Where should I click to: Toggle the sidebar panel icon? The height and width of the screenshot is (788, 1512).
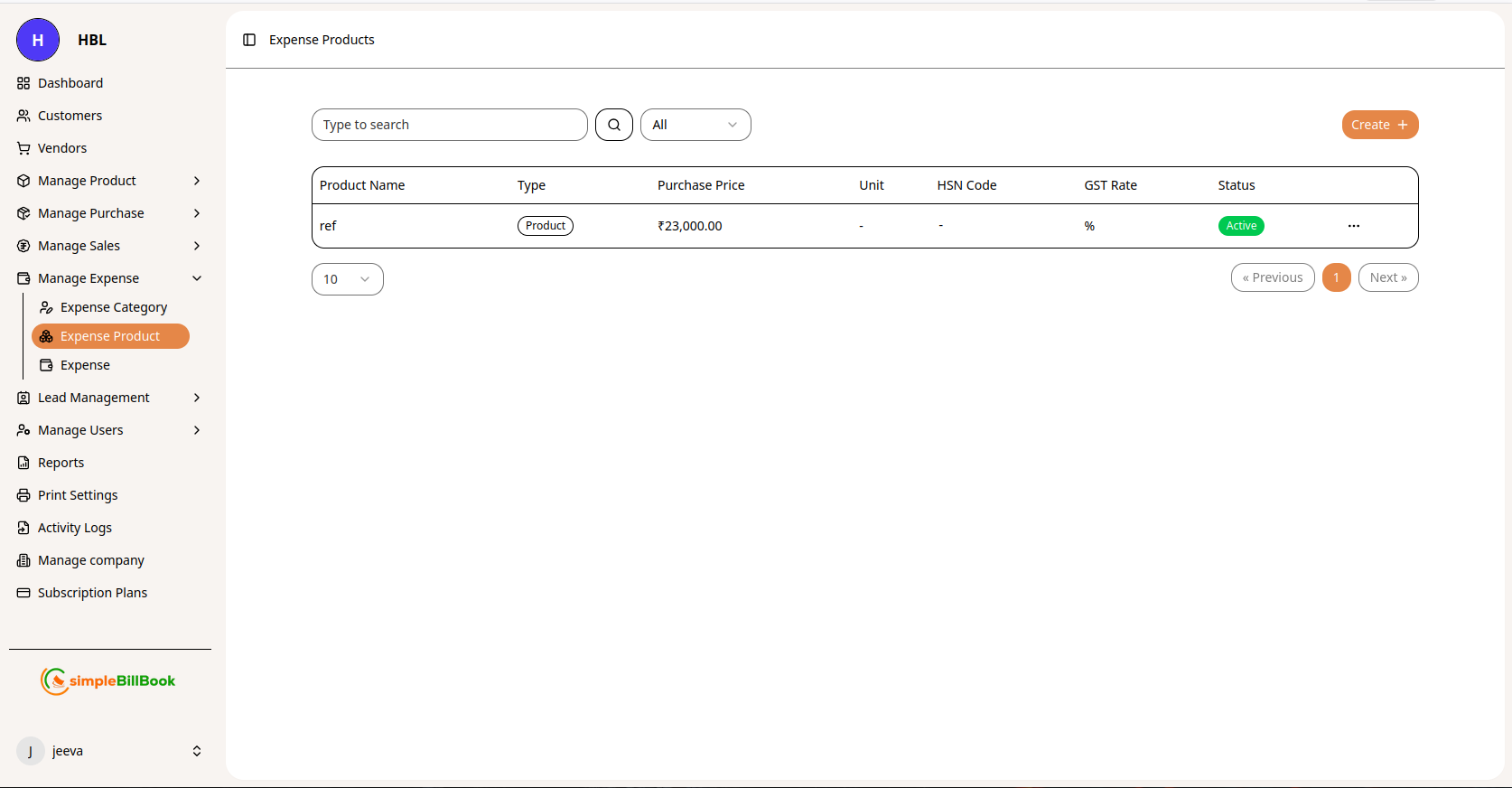click(249, 40)
